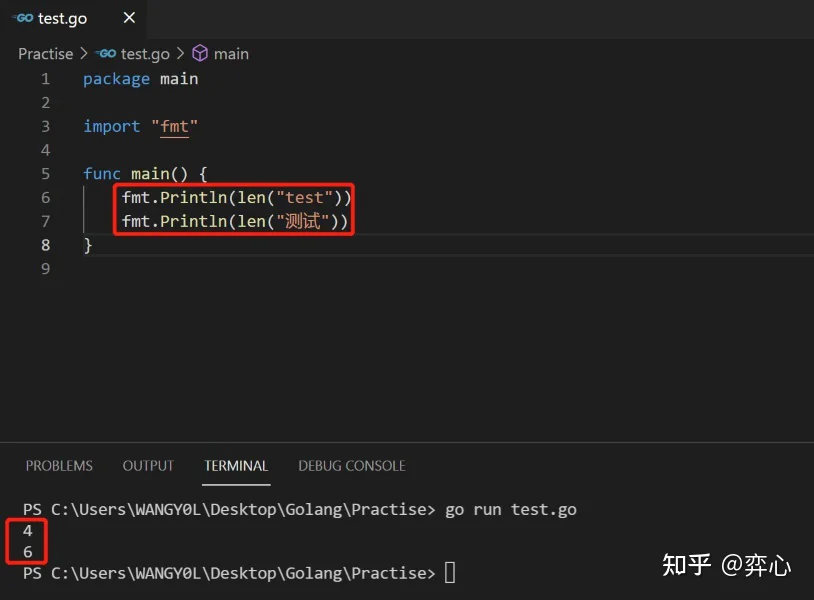
Task: Click the main symbol cube icon
Action: [200, 53]
